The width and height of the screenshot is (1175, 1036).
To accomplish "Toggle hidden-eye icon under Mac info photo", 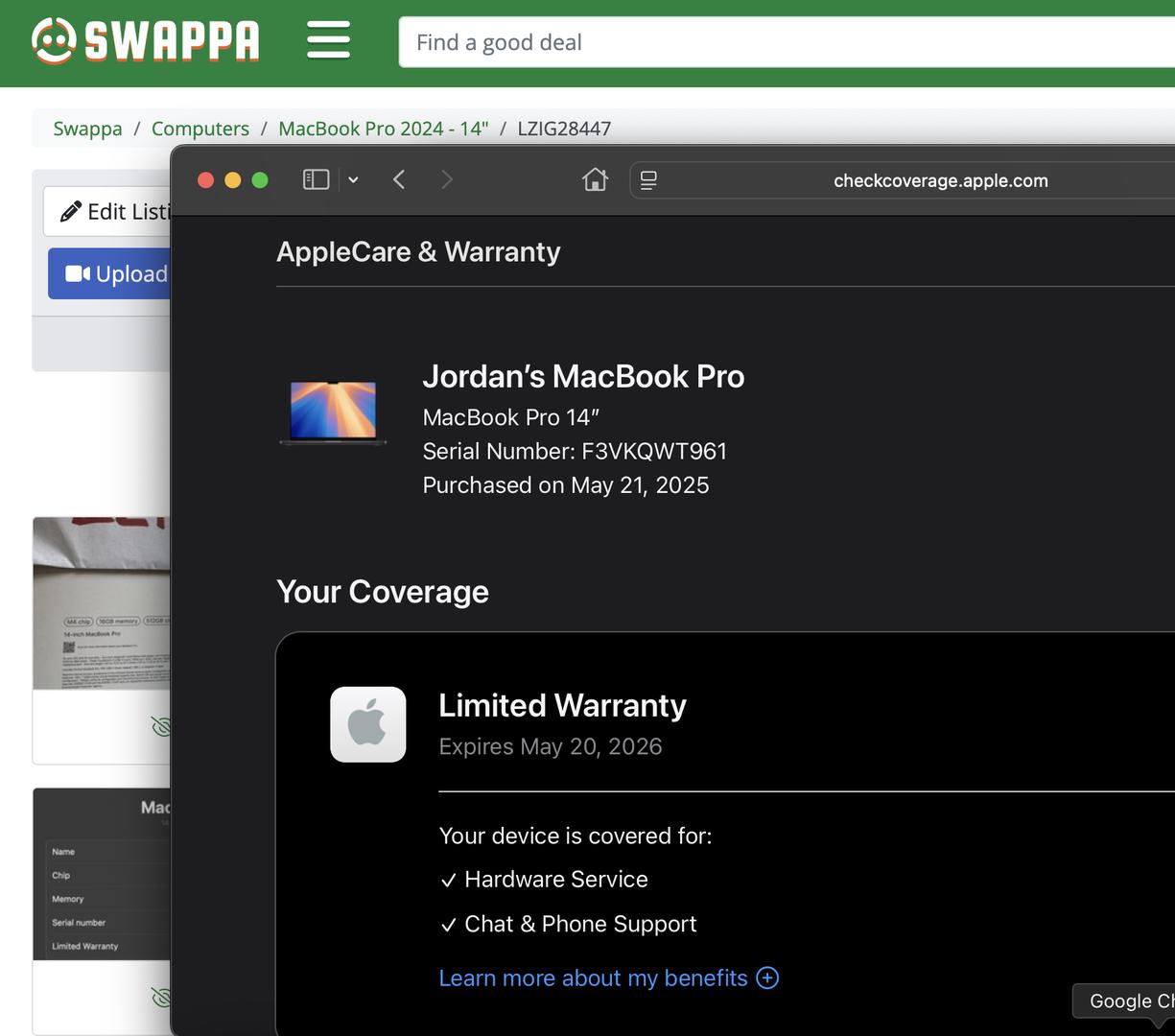I will 161,999.
